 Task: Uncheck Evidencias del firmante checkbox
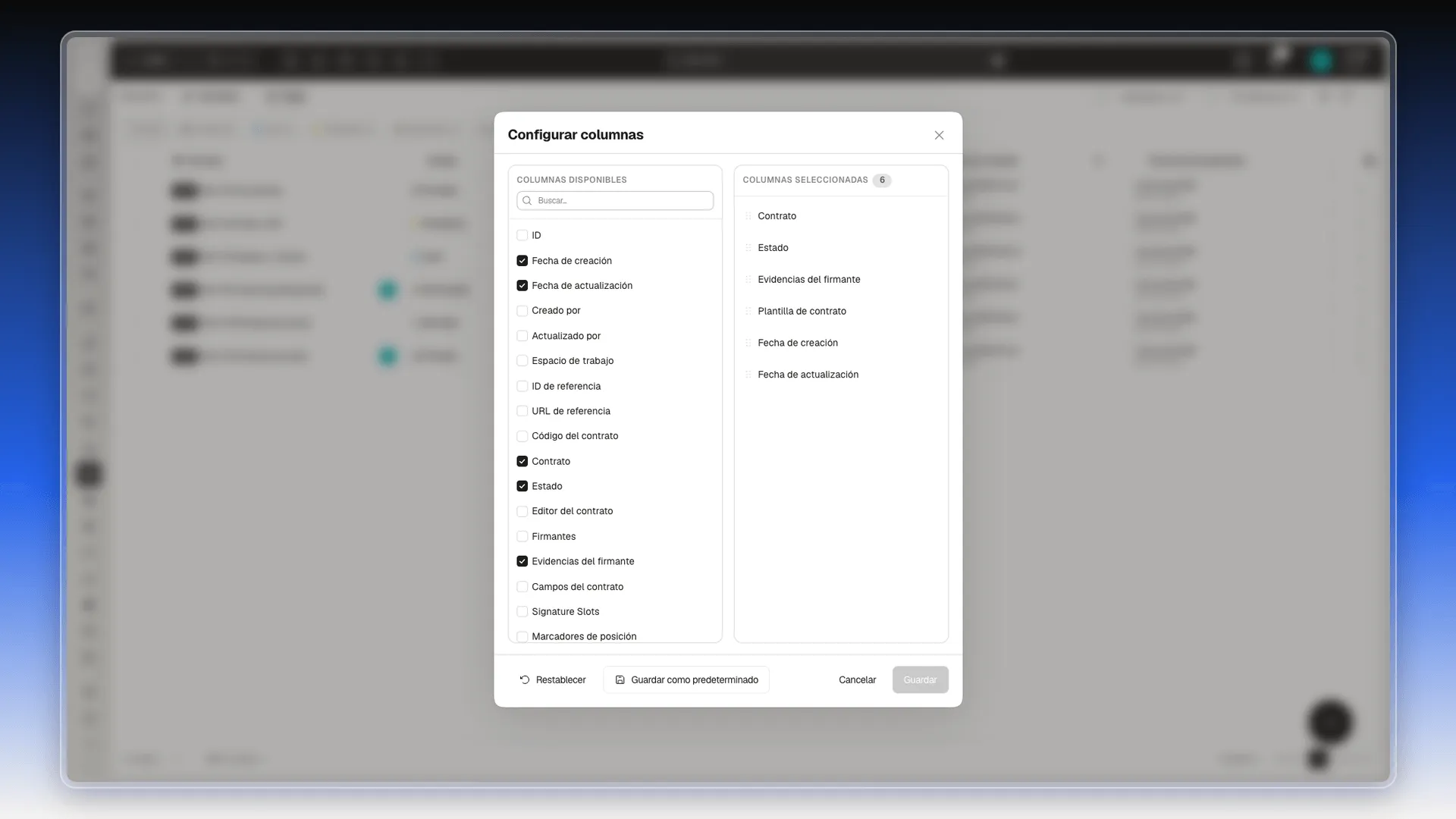pos(522,561)
